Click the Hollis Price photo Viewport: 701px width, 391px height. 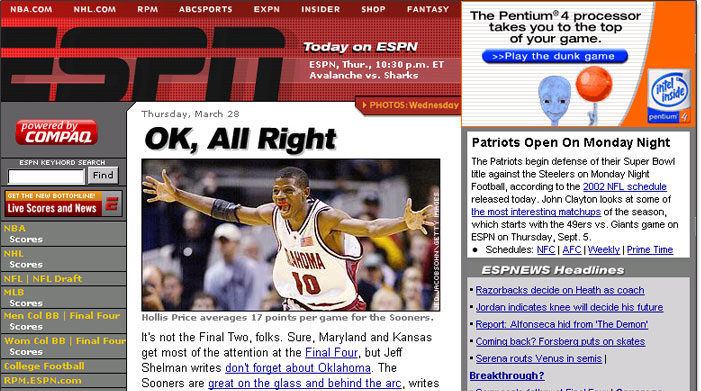click(x=291, y=235)
